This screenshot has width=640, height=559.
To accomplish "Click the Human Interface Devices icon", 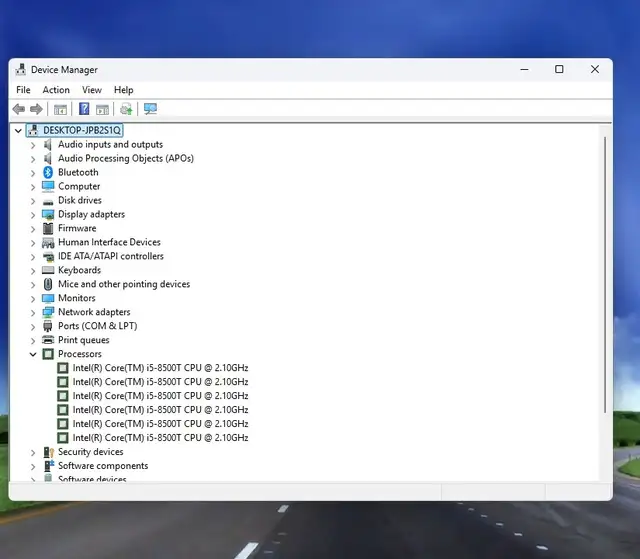I will (48, 243).
